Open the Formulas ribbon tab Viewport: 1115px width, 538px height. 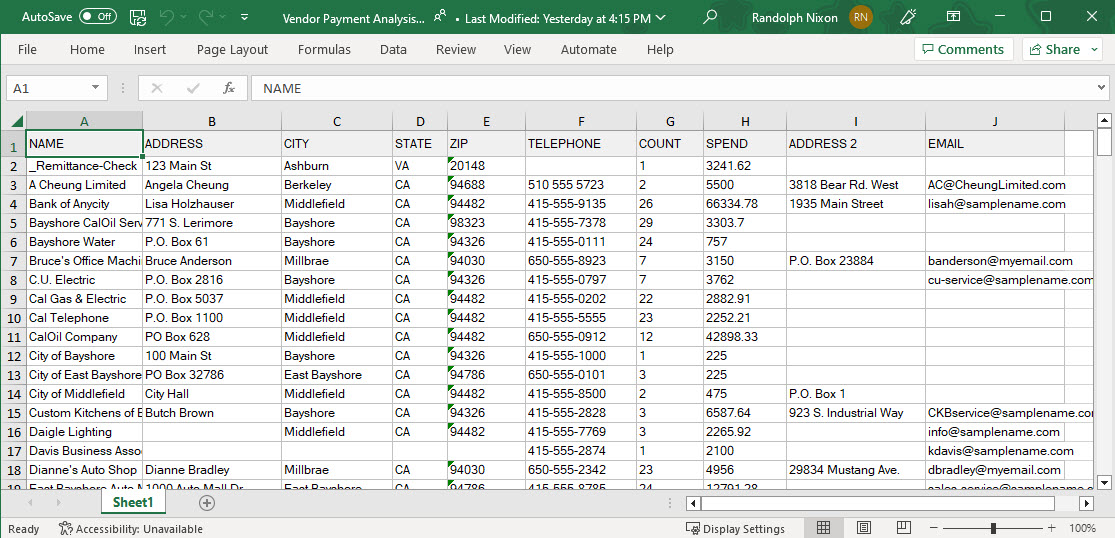[324, 49]
